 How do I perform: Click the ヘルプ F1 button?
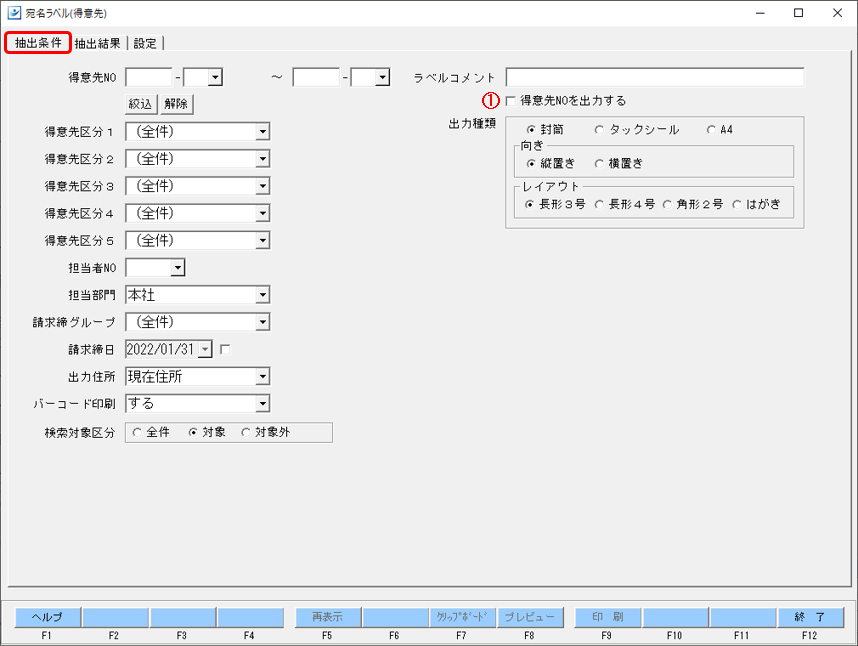click(47, 618)
